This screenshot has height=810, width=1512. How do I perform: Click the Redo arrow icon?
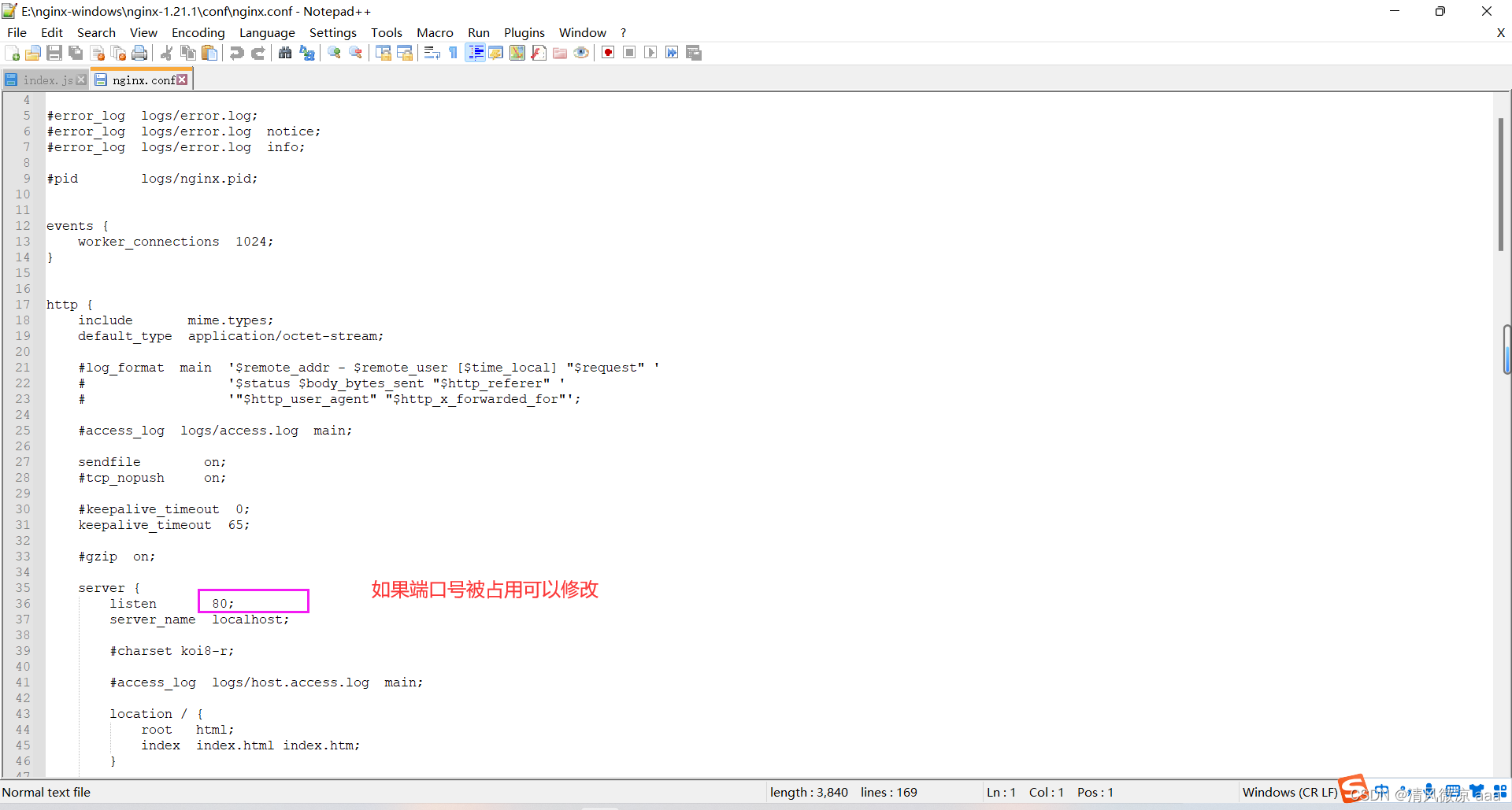tap(258, 53)
